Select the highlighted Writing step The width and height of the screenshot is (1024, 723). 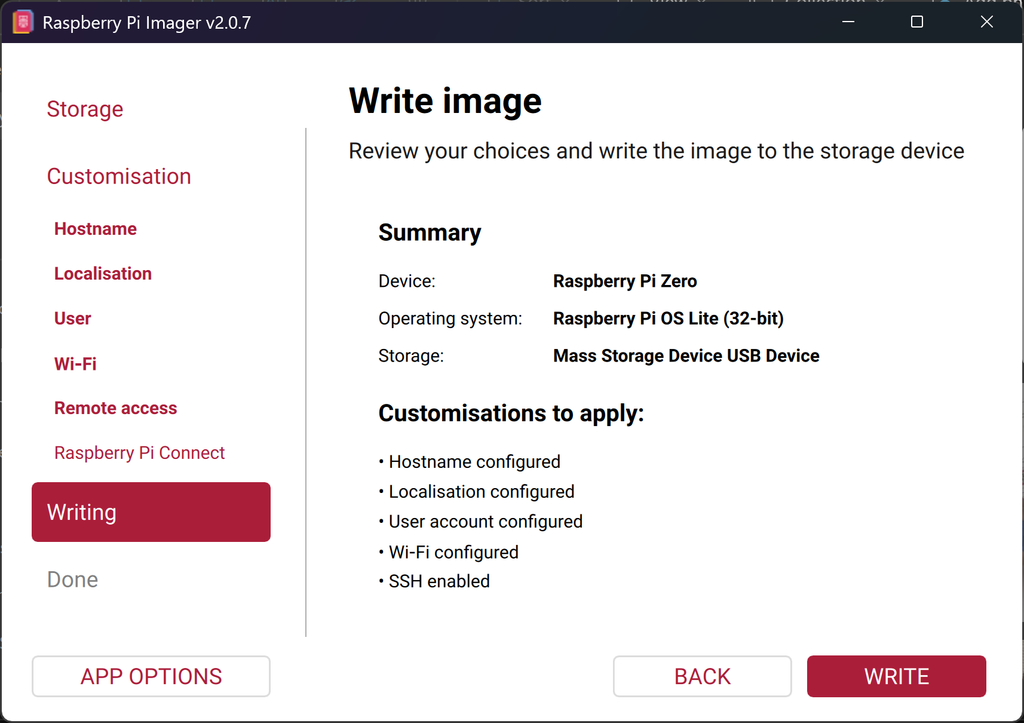151,512
